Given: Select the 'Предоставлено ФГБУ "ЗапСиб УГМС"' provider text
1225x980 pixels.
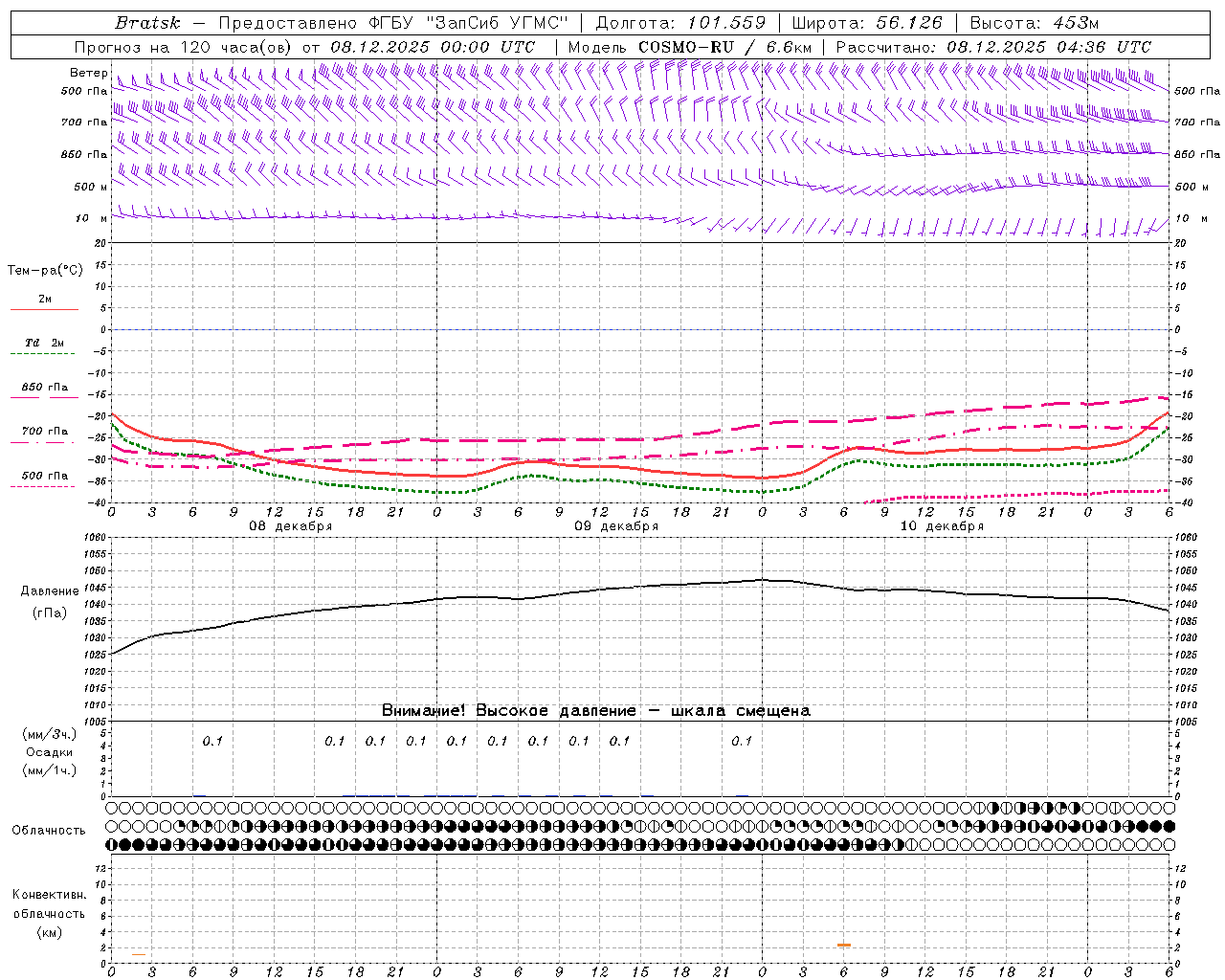Looking at the screenshot, I should click(394, 23).
